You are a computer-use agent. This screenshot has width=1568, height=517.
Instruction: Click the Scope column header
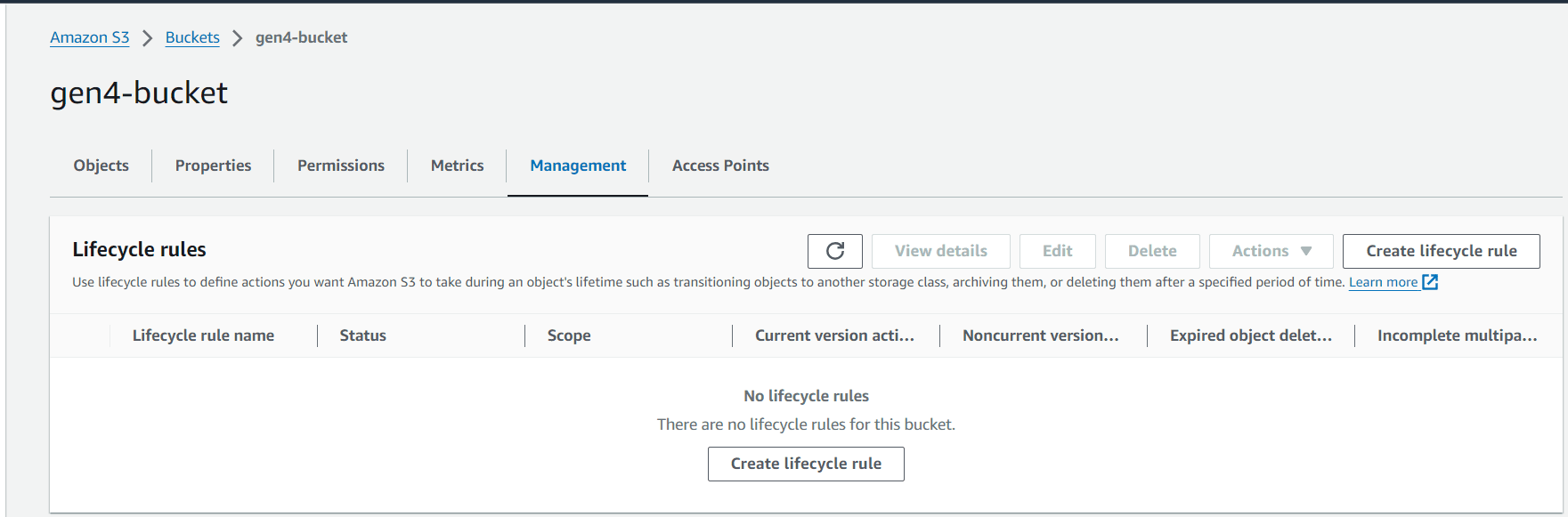pos(569,335)
